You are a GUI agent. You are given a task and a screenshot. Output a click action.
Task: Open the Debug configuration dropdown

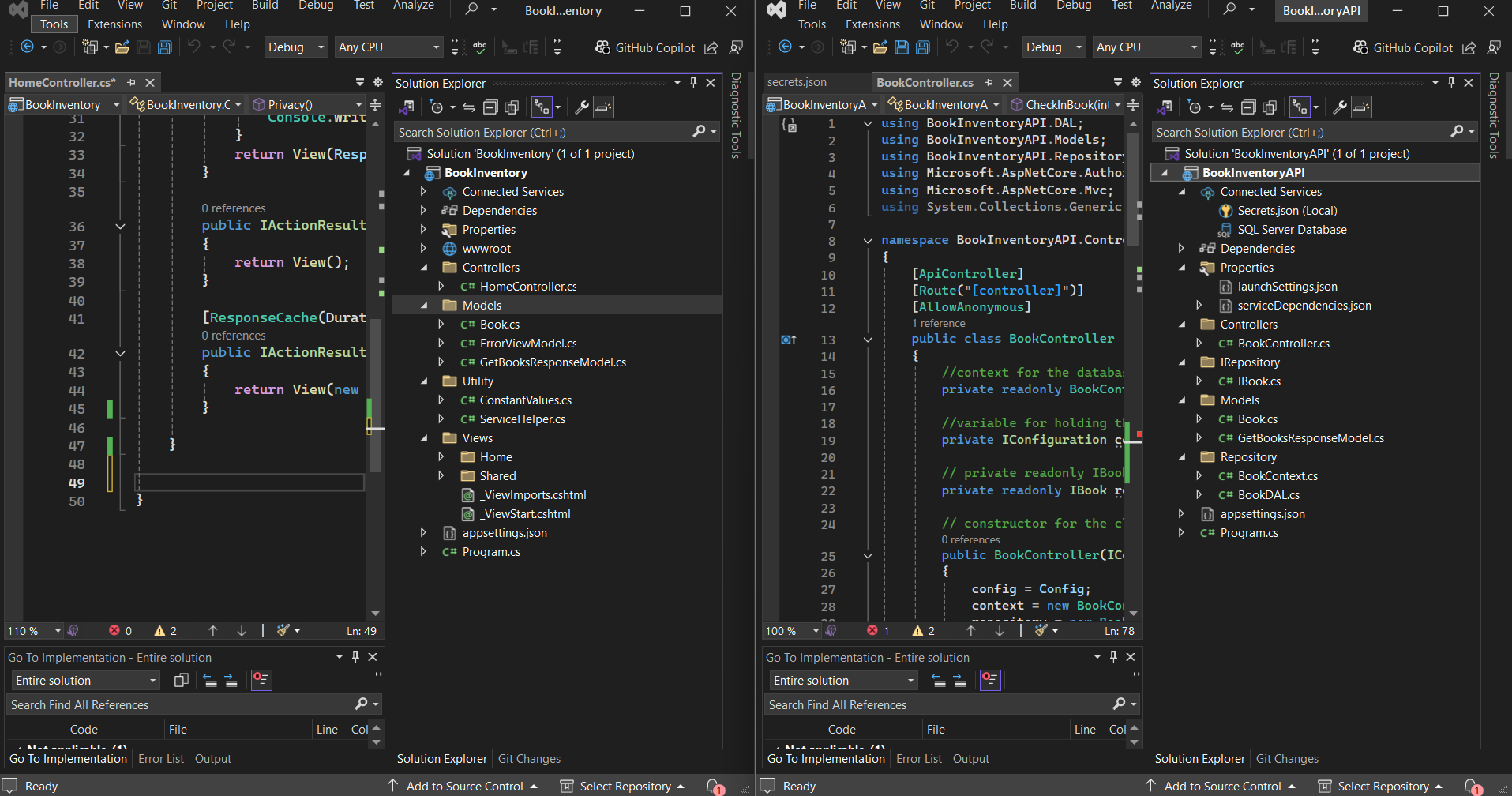click(x=295, y=47)
